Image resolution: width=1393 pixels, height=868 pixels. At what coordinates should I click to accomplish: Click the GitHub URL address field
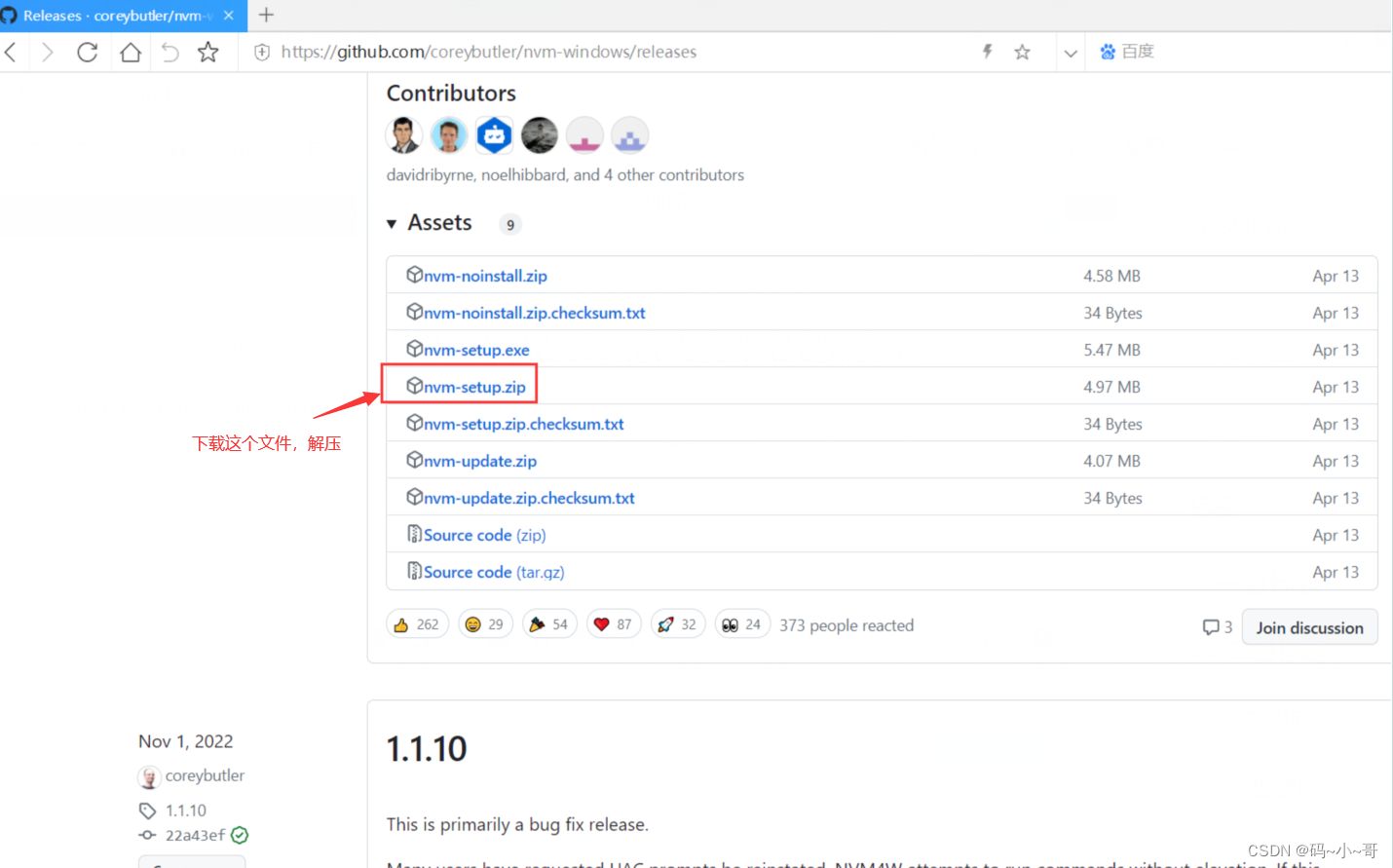coord(489,52)
